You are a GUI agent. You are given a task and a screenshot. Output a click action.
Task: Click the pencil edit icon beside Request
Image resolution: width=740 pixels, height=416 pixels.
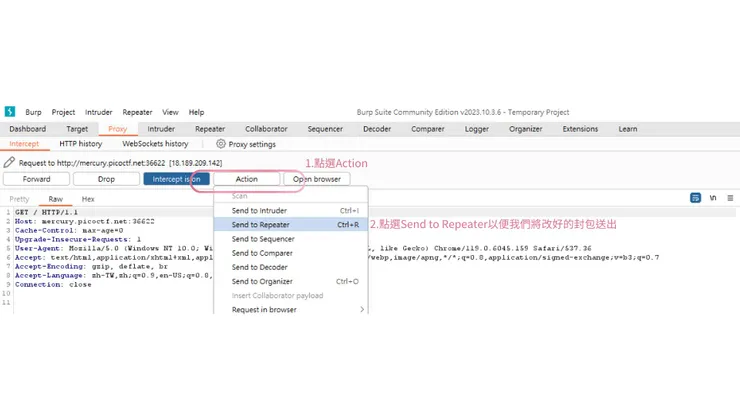[9, 162]
